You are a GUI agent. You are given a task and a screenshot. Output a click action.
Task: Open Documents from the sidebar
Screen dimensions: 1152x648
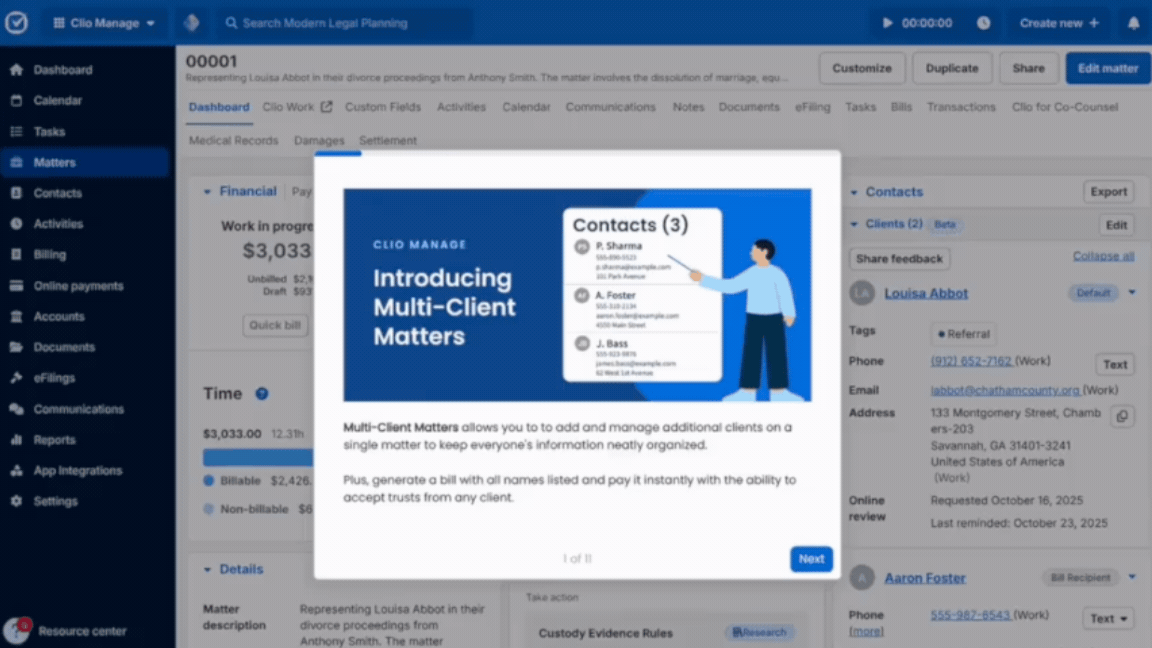pos(85,348)
